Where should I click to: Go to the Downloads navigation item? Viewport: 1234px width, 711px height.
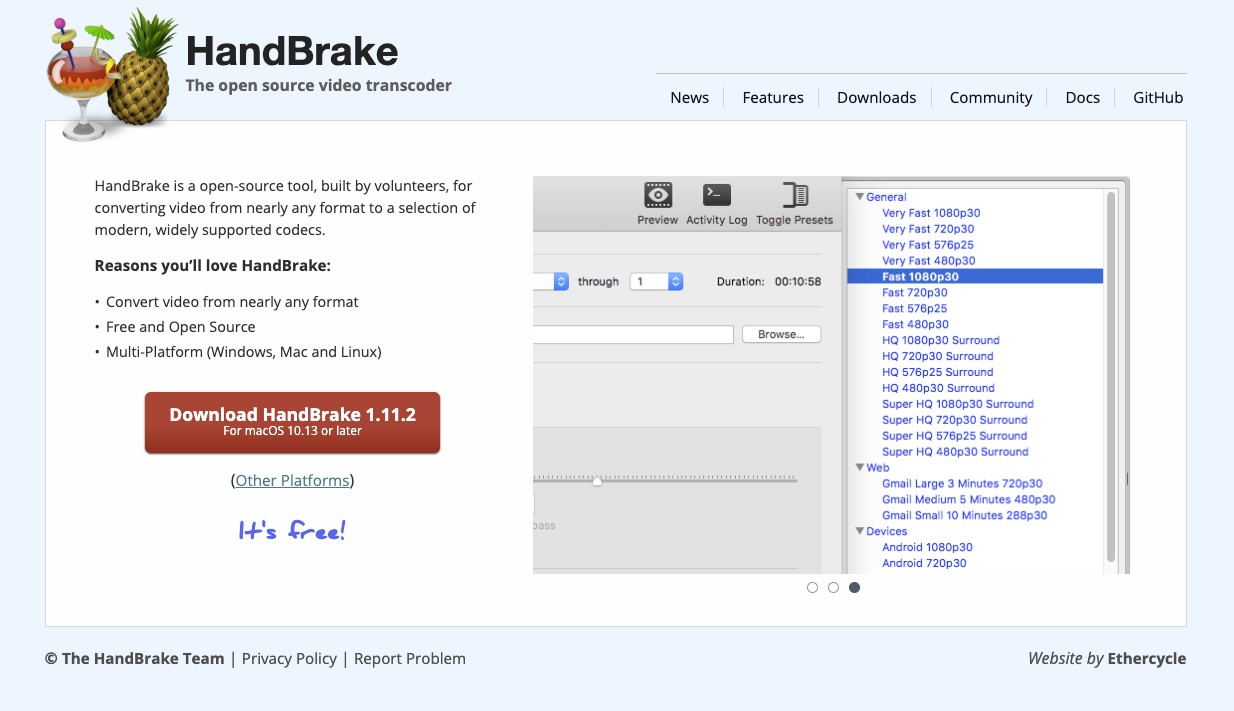pos(877,97)
